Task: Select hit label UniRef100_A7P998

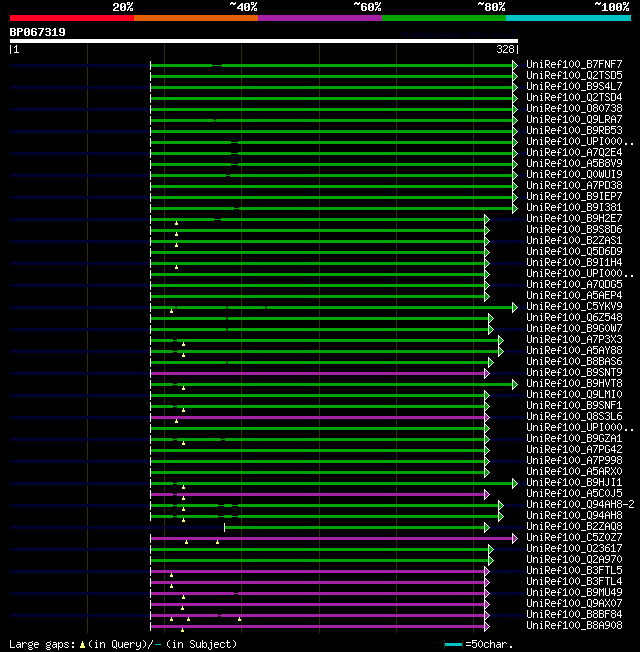Action: 574,461
